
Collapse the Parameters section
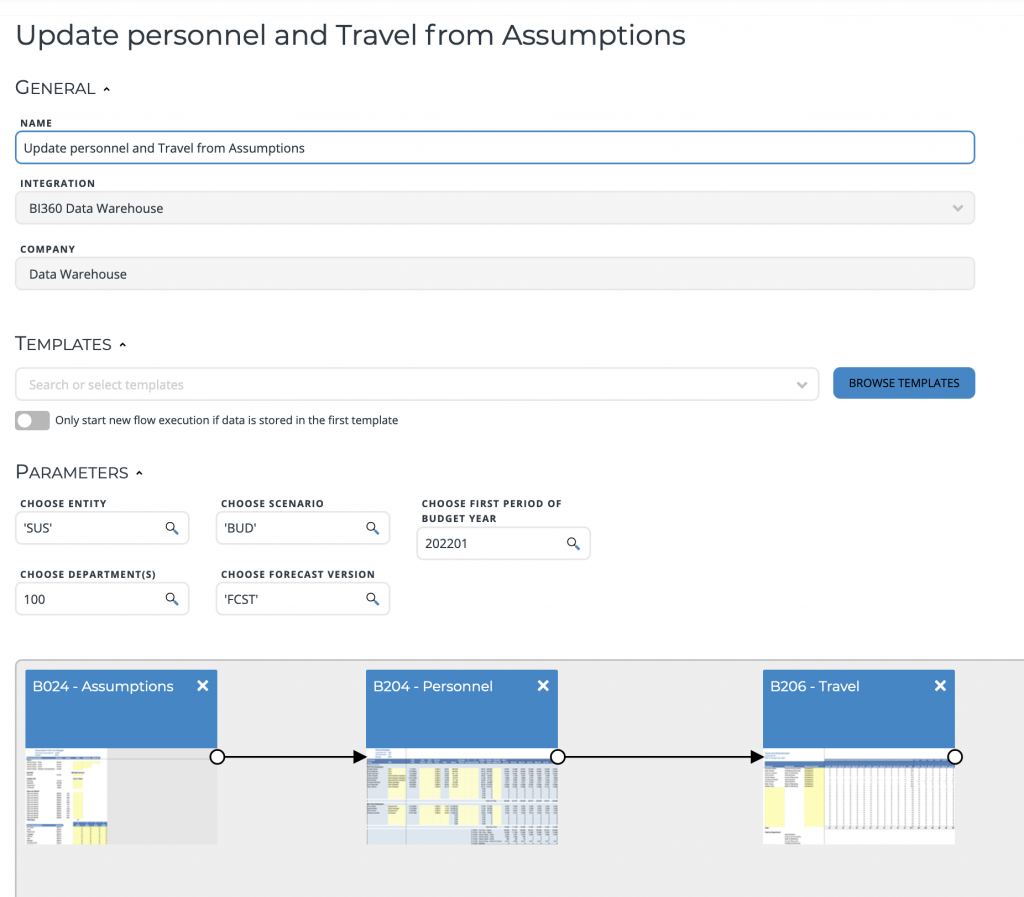[140, 473]
